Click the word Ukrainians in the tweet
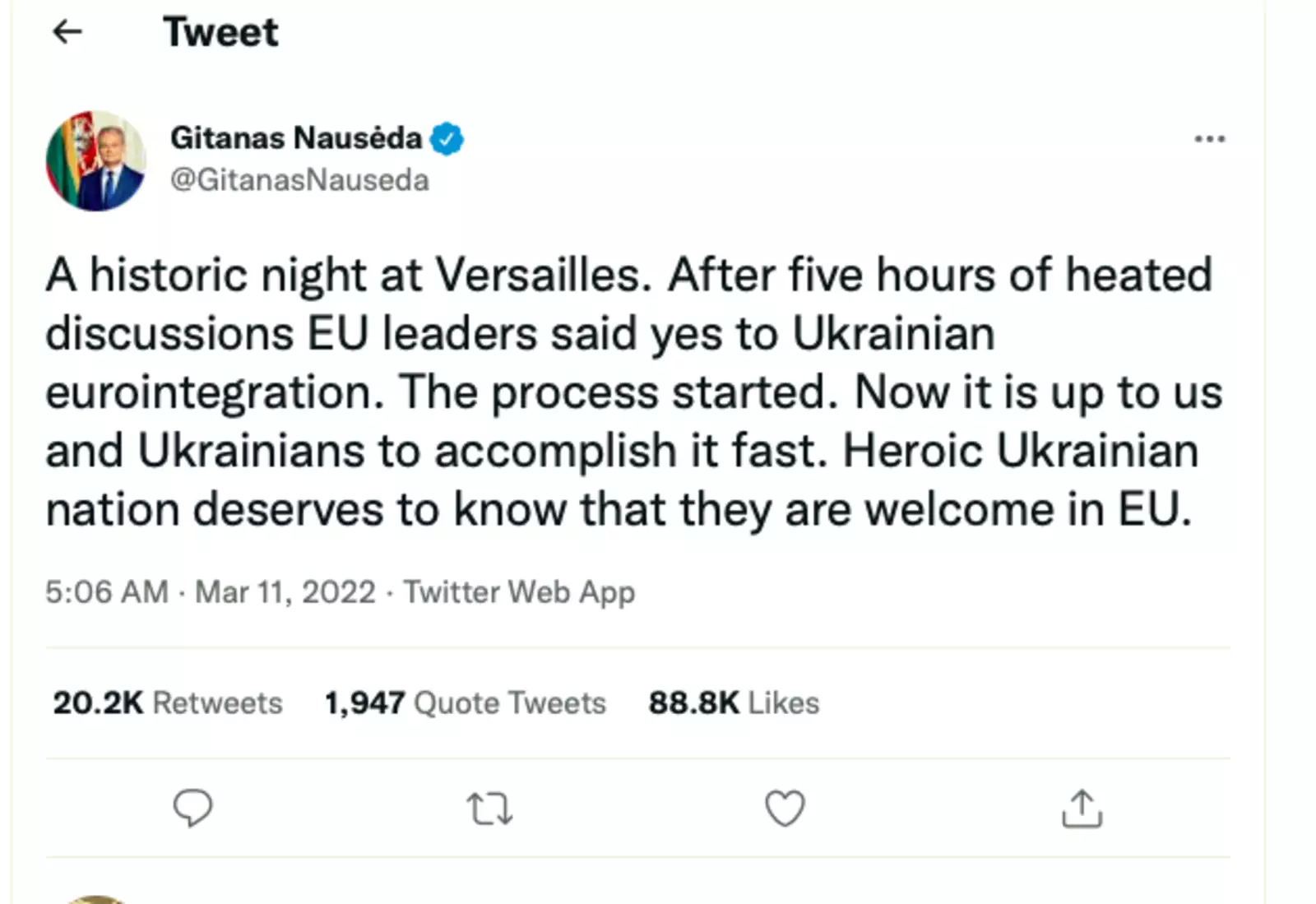This screenshot has height=904, width=1316. 251,451
